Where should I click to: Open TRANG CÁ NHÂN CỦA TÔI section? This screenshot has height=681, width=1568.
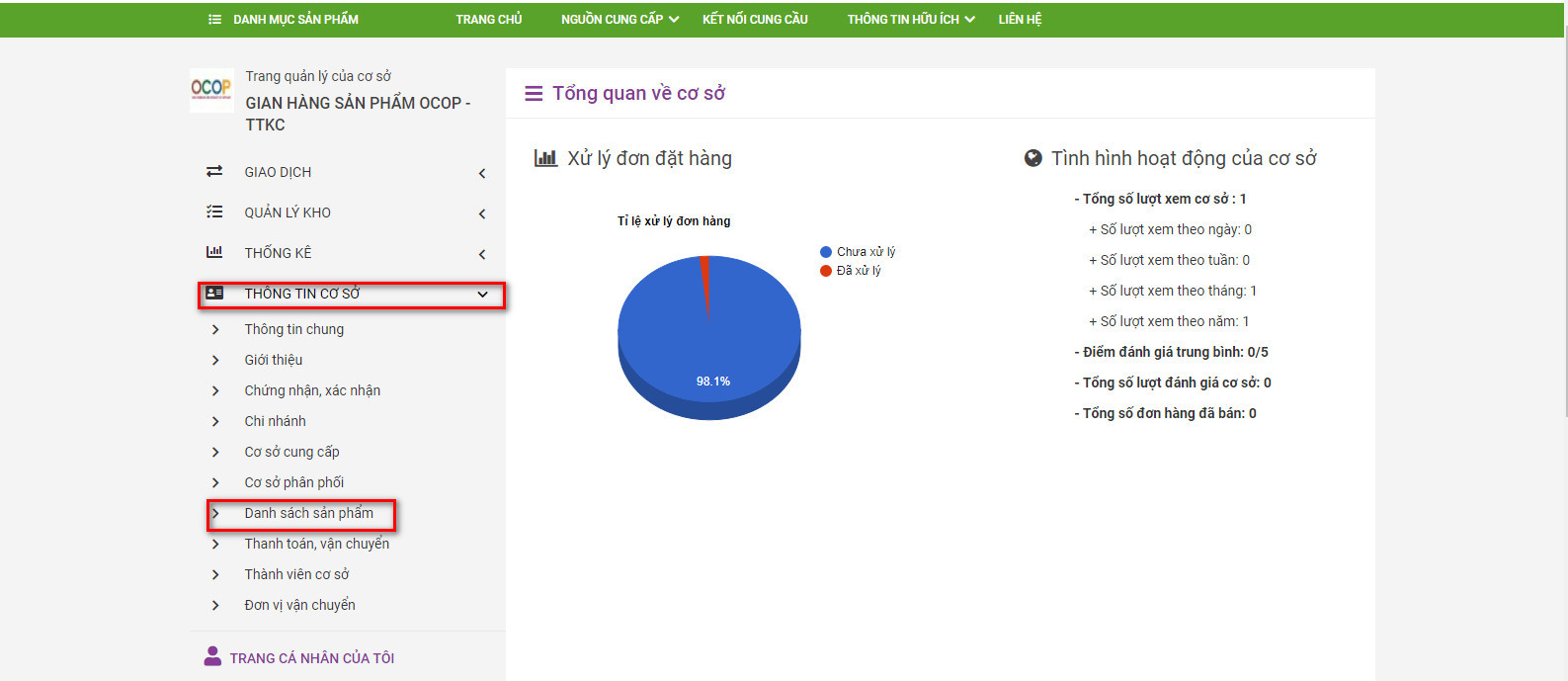[x=312, y=658]
